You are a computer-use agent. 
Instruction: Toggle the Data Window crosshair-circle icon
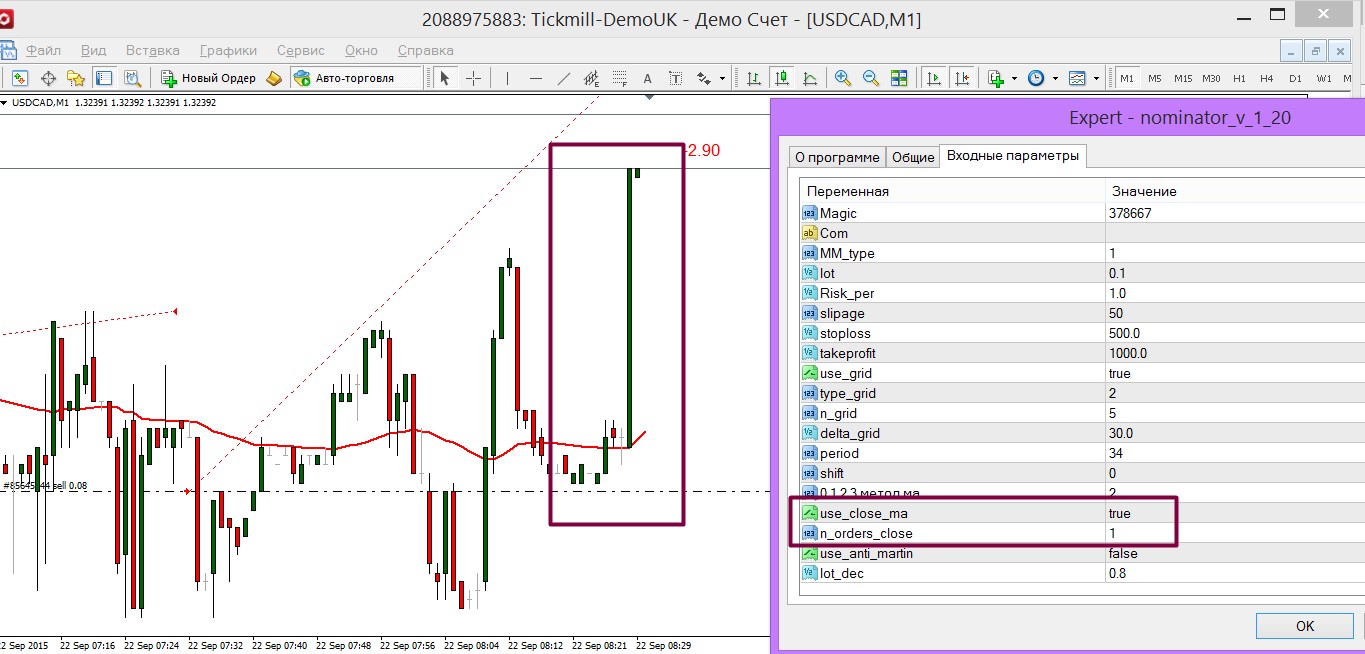[48, 78]
